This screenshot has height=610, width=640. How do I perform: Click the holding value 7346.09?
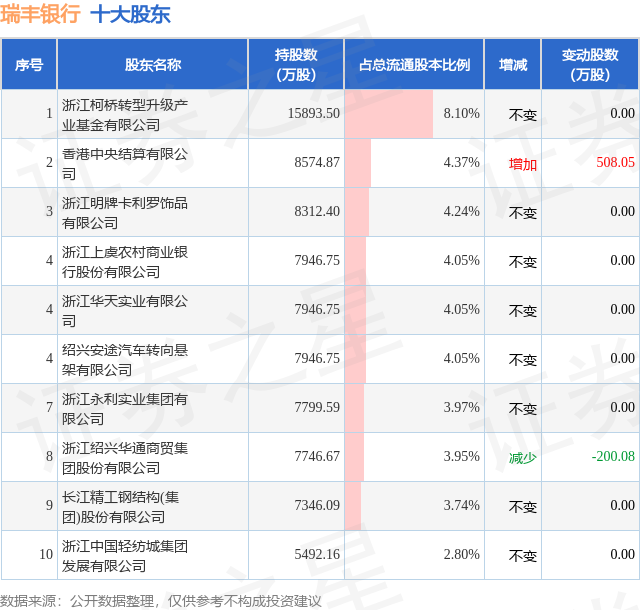tap(317, 505)
